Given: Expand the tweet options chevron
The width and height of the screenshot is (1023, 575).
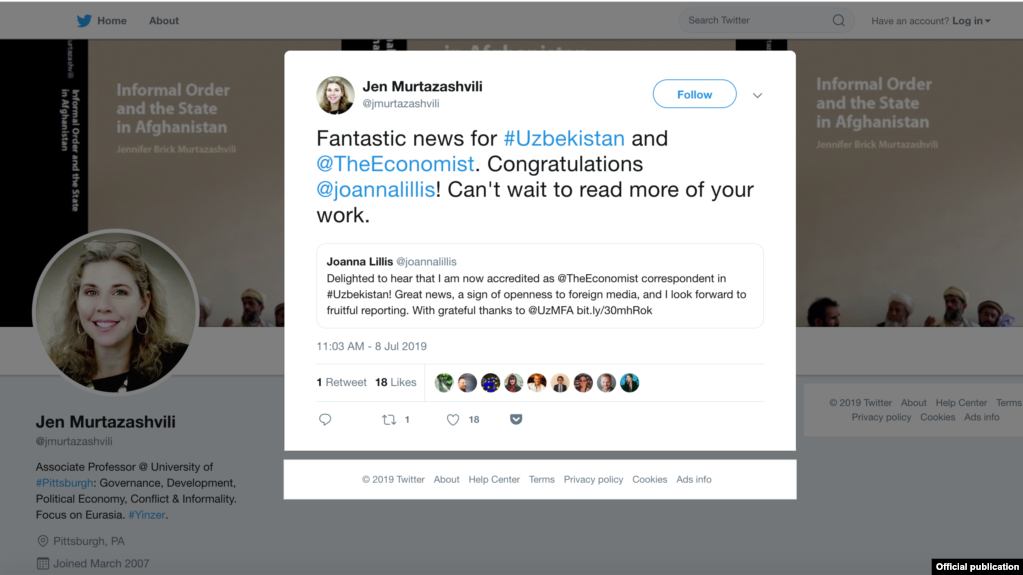Looking at the screenshot, I should click(757, 95).
